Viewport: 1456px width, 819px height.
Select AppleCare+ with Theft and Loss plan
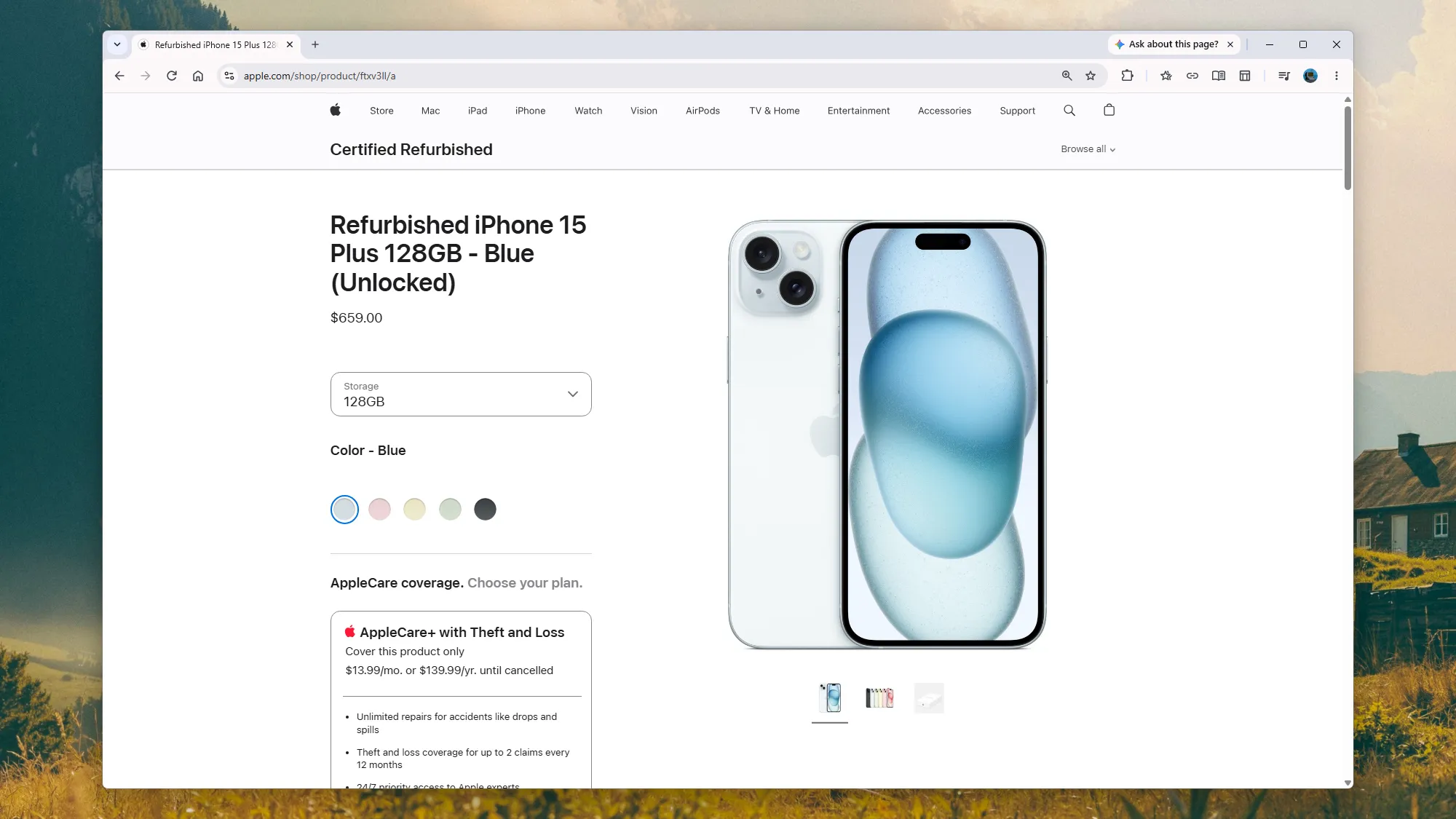461,699
